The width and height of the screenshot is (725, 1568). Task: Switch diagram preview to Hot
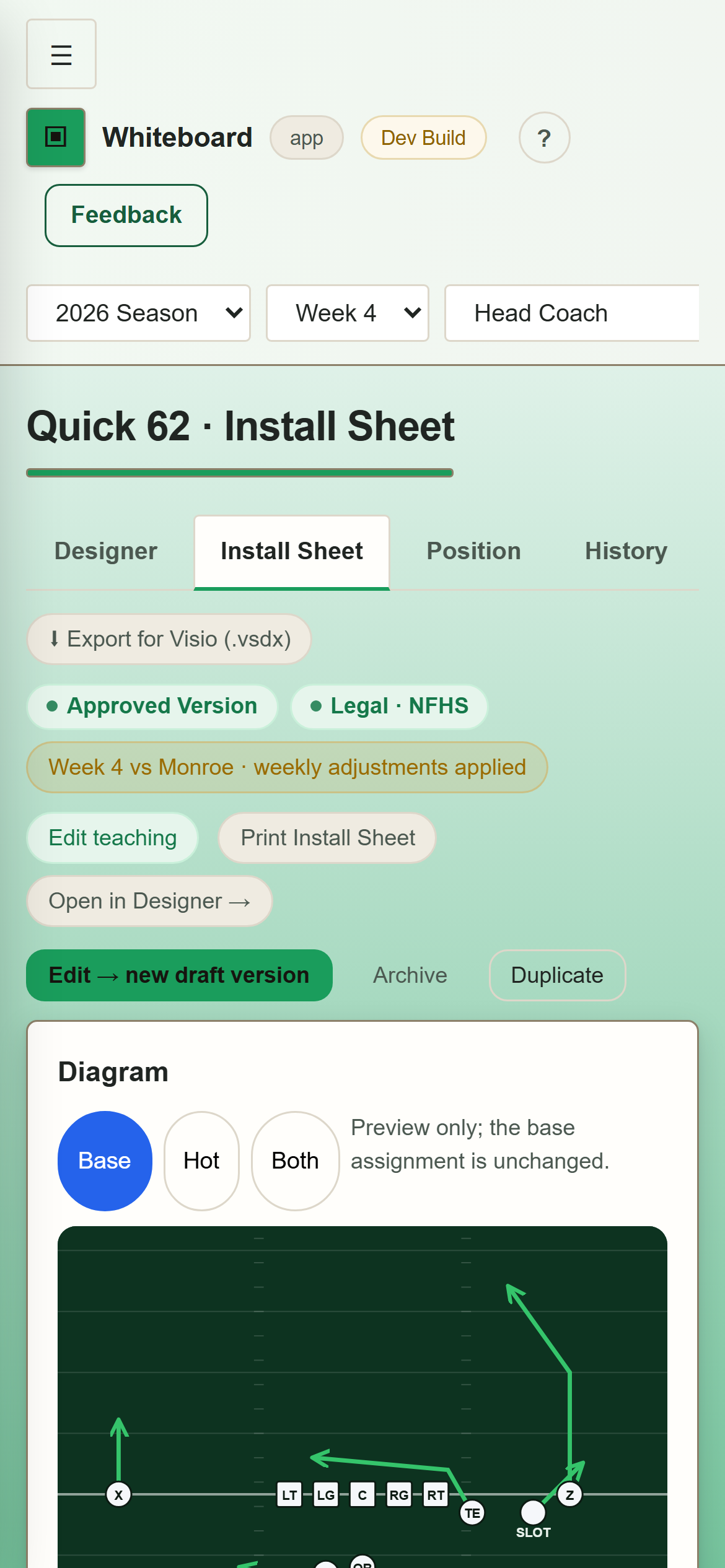click(x=201, y=1161)
